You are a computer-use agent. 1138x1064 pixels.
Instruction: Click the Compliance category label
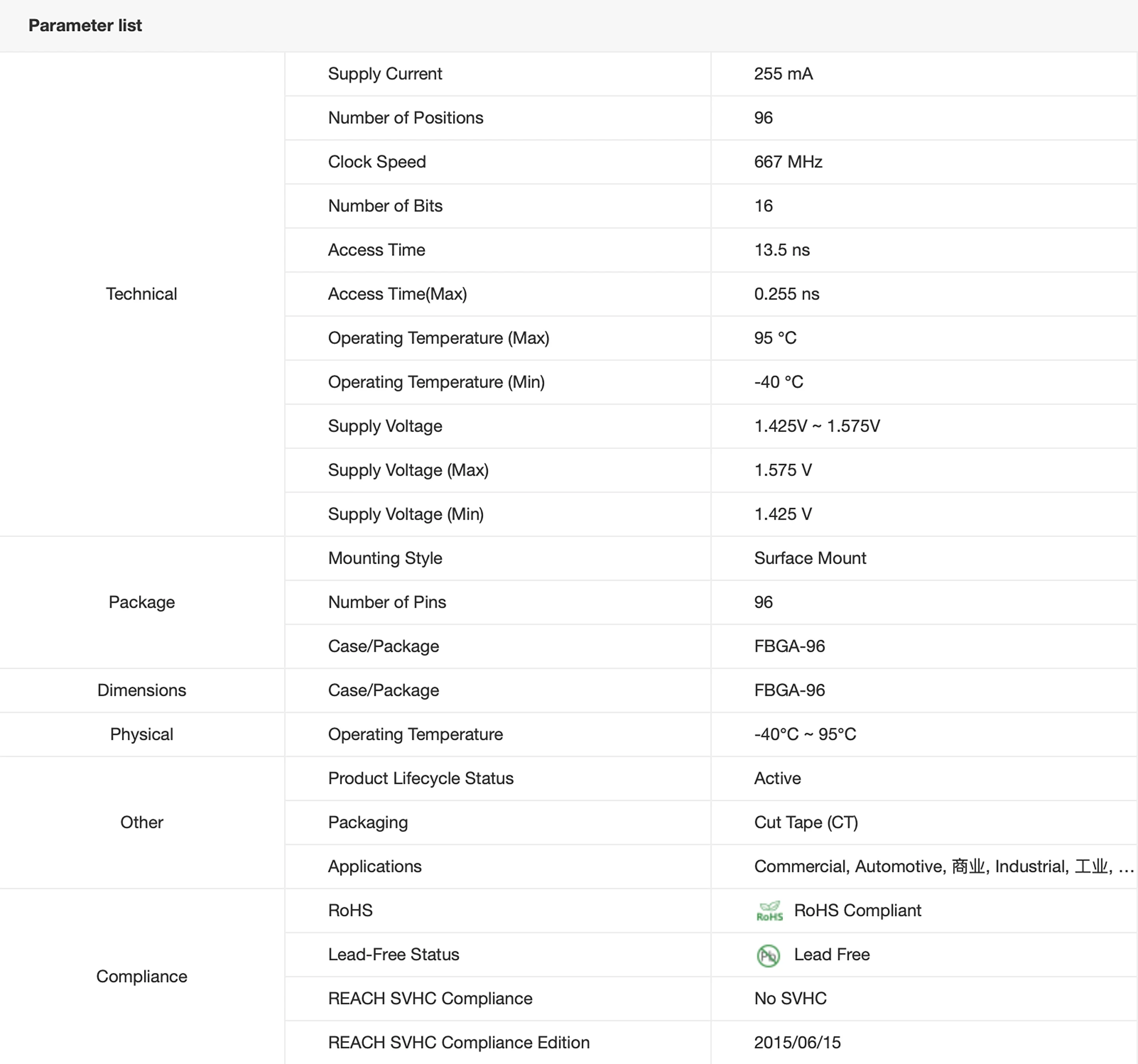(x=141, y=977)
